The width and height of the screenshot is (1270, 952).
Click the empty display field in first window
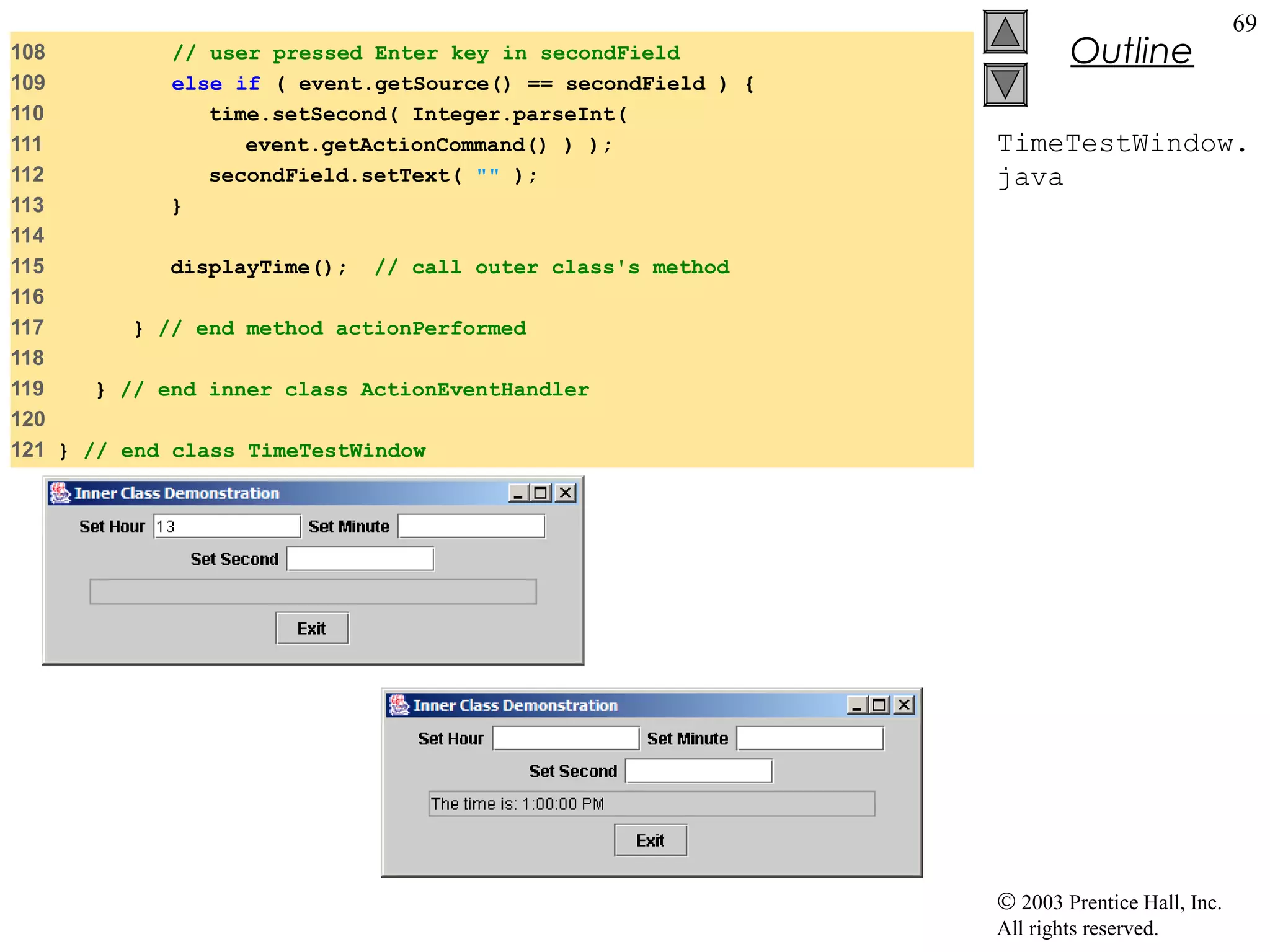[313, 591]
